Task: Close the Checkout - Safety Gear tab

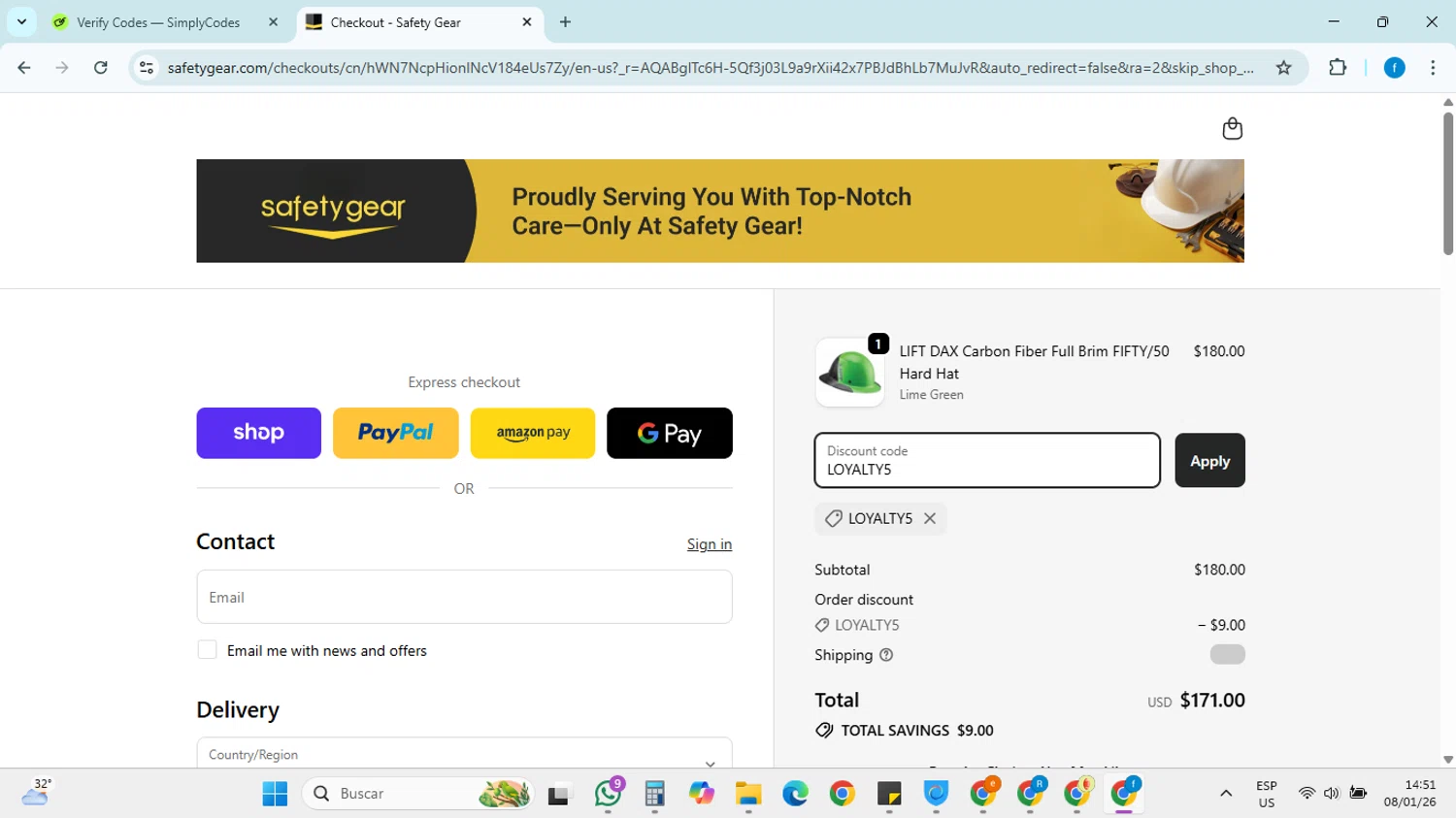Action: coord(527,21)
